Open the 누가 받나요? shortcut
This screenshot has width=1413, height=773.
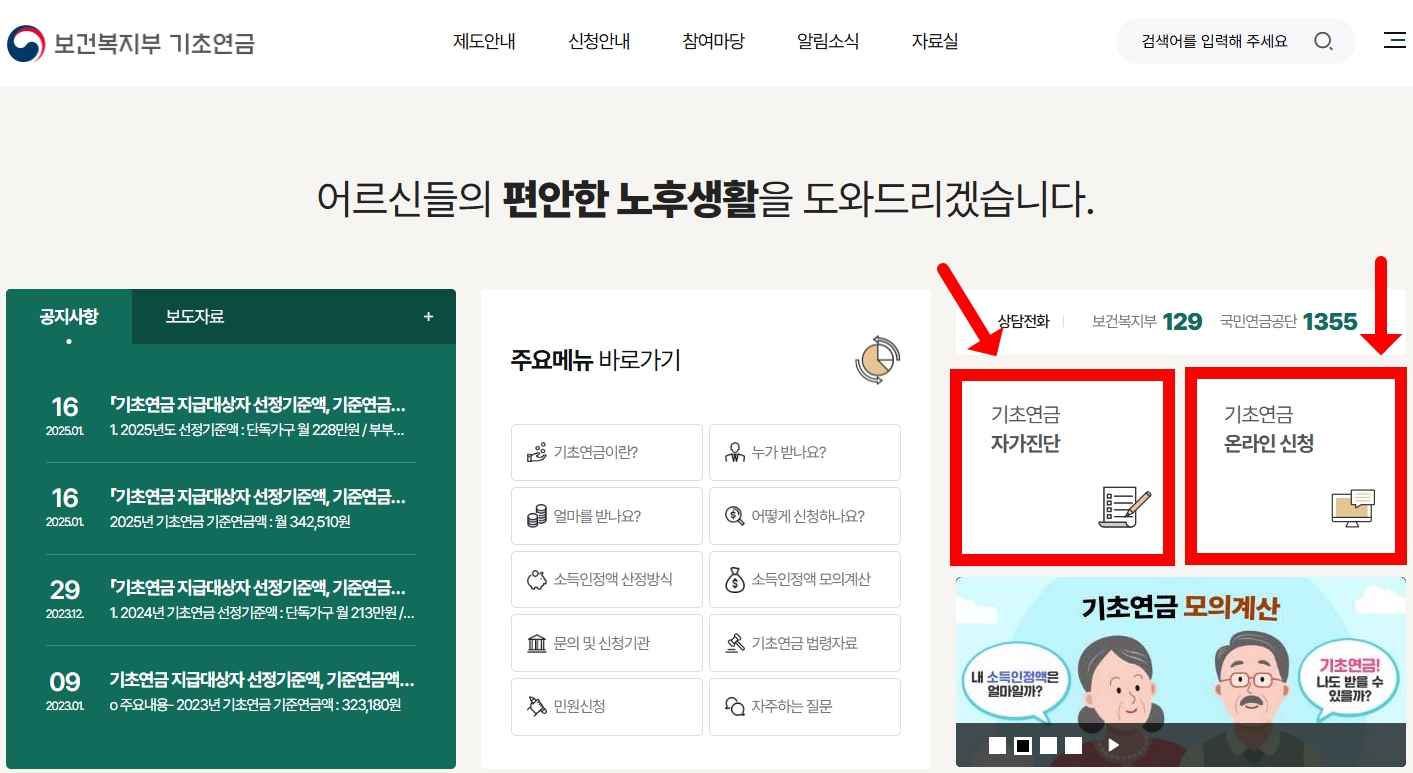[805, 452]
